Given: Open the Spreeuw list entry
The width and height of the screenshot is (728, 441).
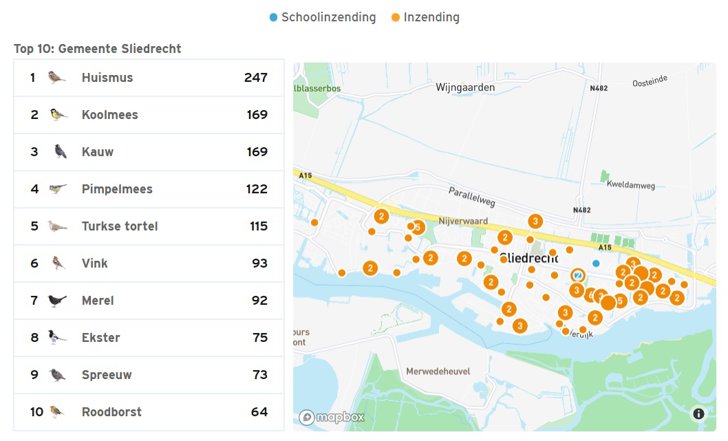Looking at the screenshot, I should click(149, 375).
